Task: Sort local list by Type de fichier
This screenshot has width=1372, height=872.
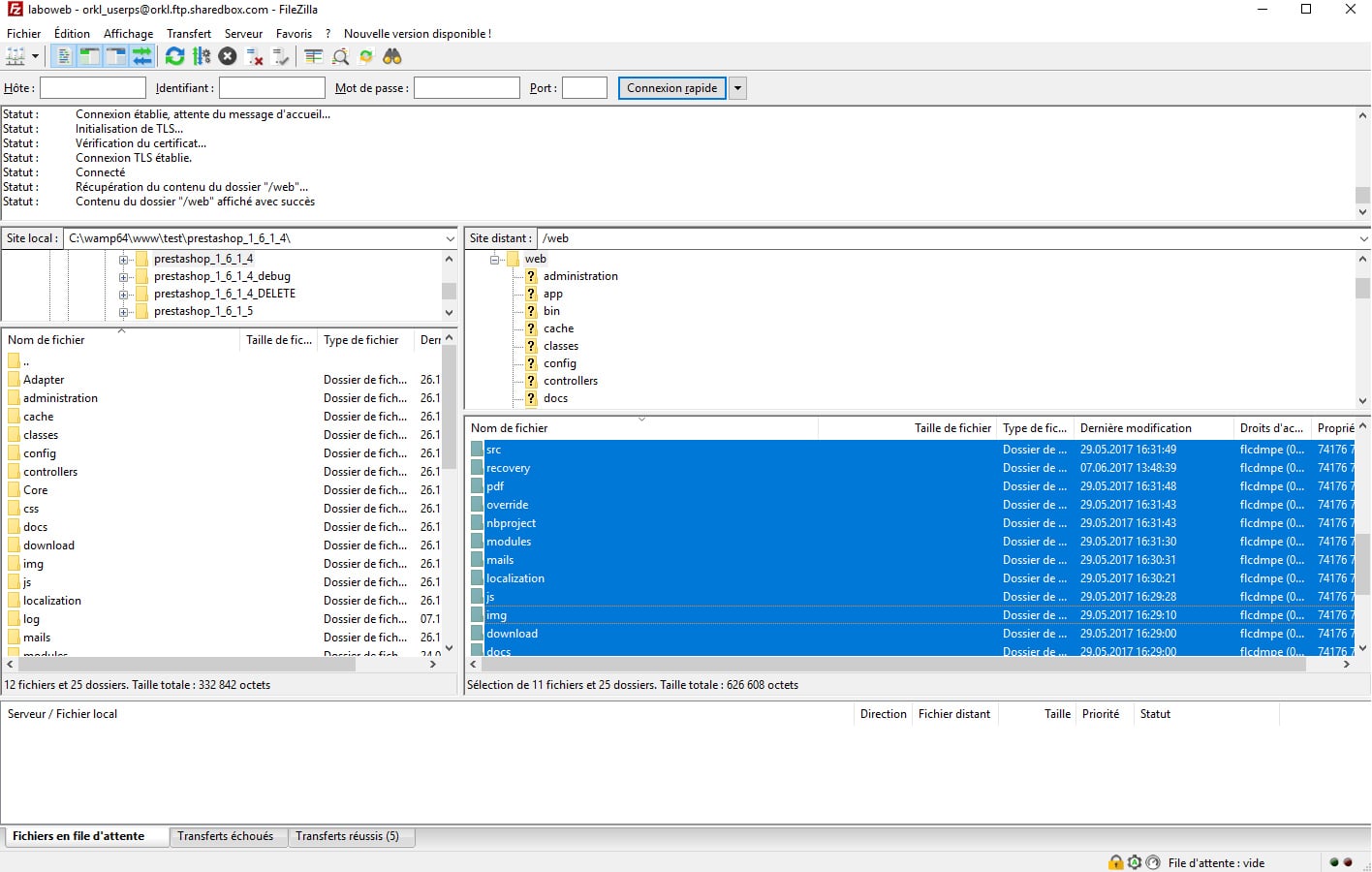Action: pyautogui.click(x=366, y=340)
